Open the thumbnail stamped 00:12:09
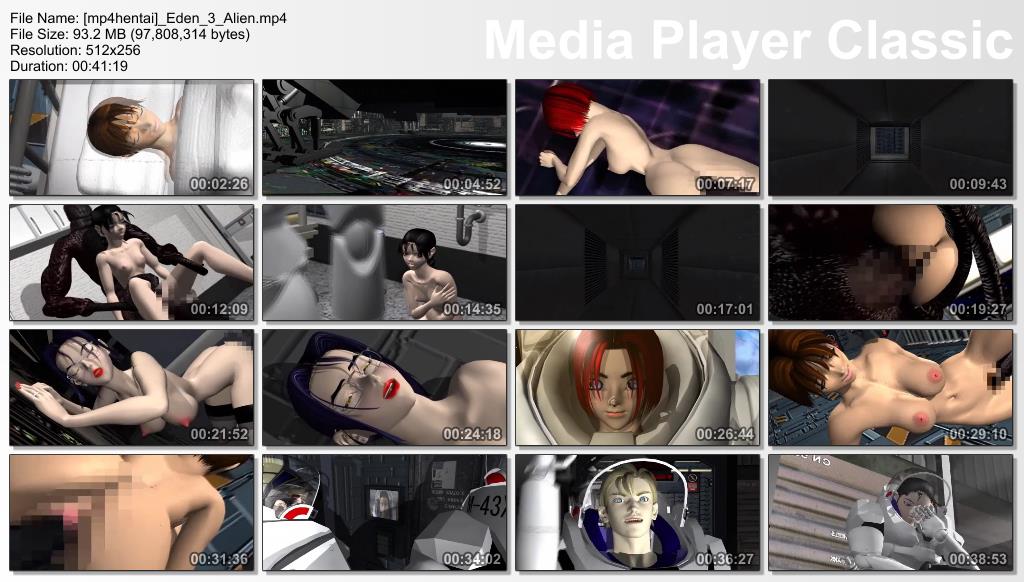The image size is (1024, 582). coord(132,263)
